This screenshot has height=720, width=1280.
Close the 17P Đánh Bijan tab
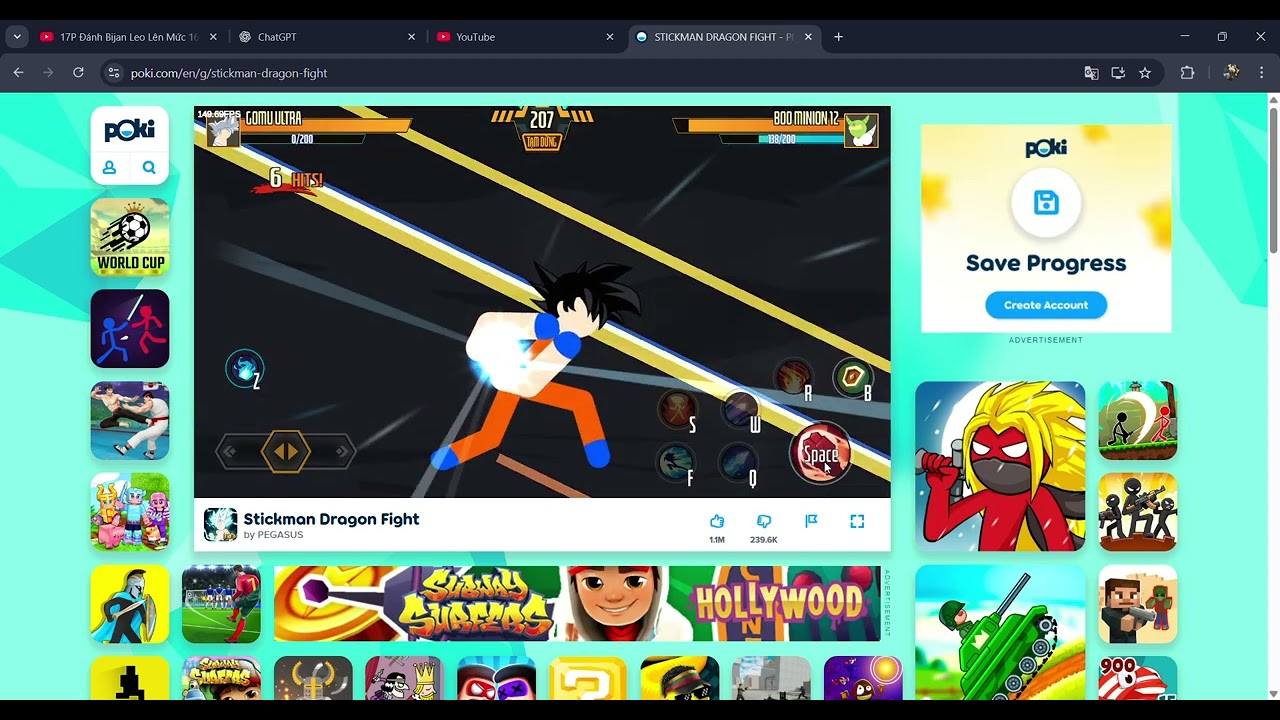click(x=213, y=37)
